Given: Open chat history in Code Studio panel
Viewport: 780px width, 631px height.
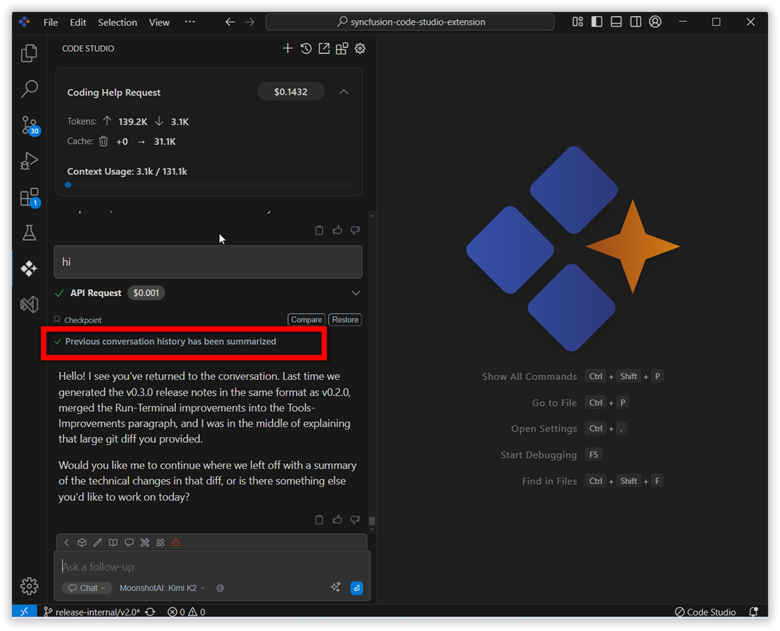Looking at the screenshot, I should 306,48.
